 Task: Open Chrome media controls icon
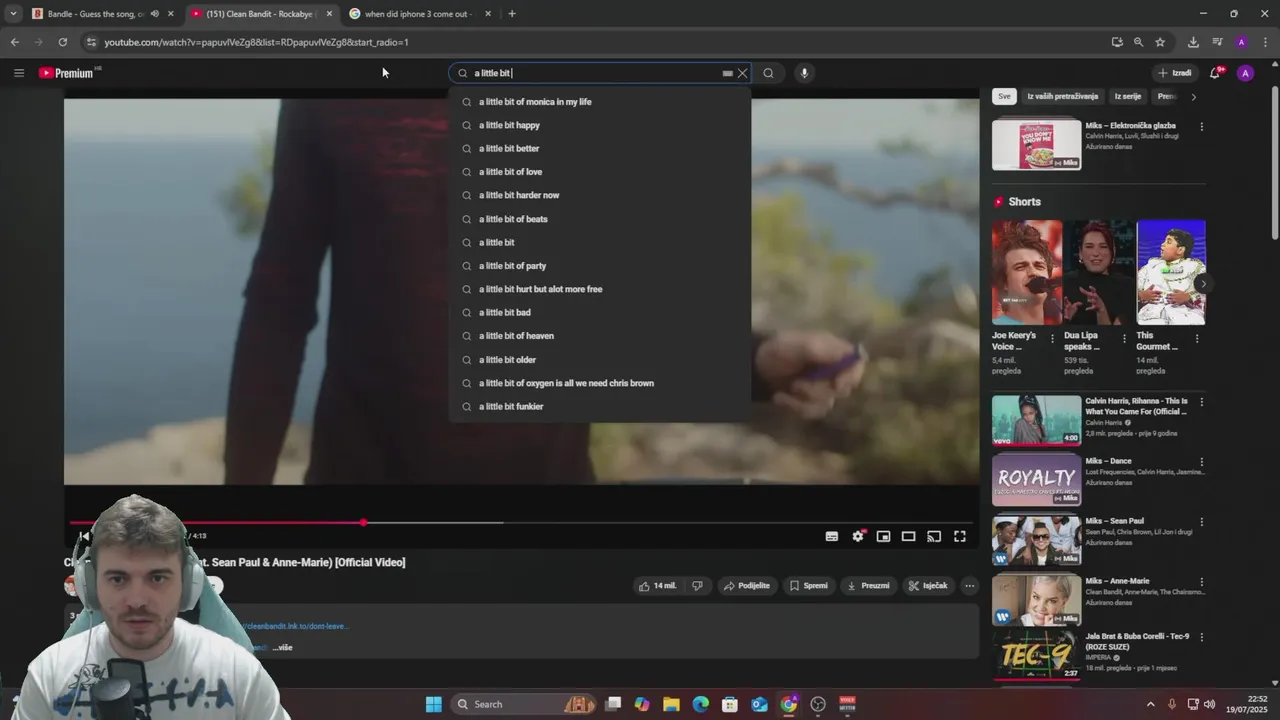1217,42
